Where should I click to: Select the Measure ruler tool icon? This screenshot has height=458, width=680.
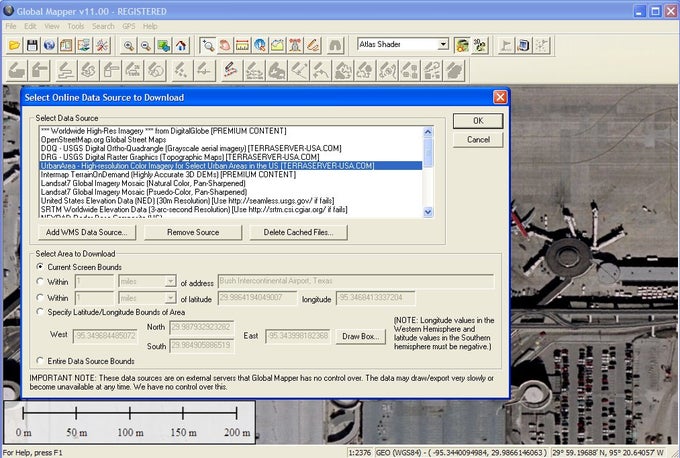point(242,45)
